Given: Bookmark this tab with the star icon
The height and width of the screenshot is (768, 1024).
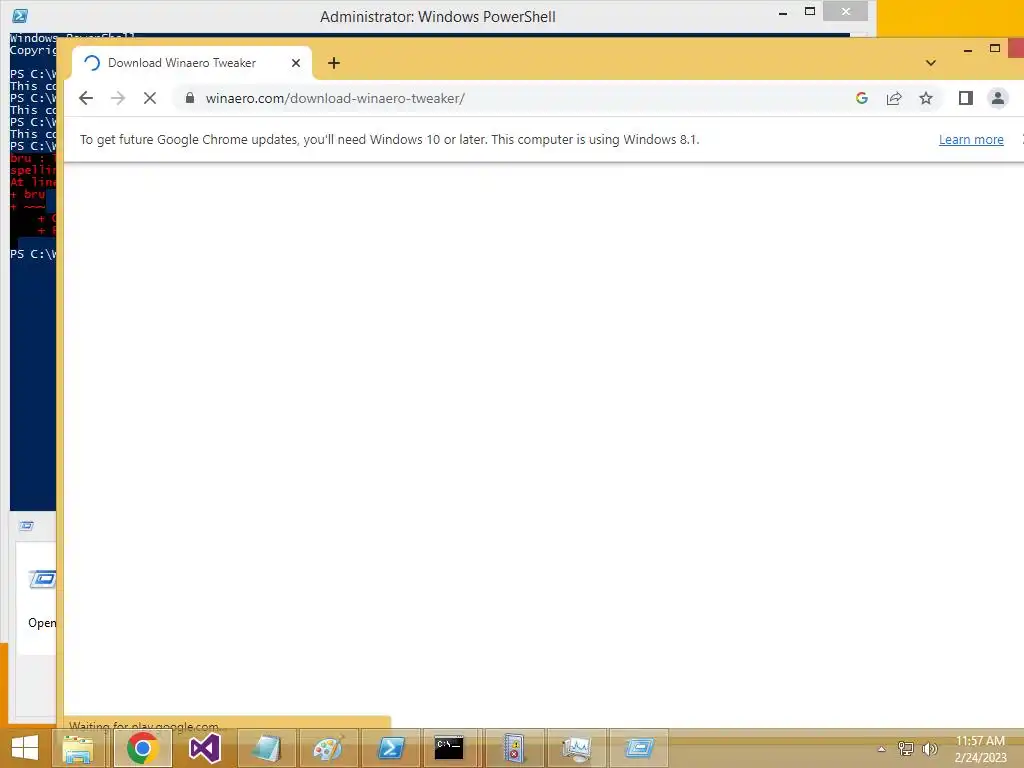Looking at the screenshot, I should 925,98.
